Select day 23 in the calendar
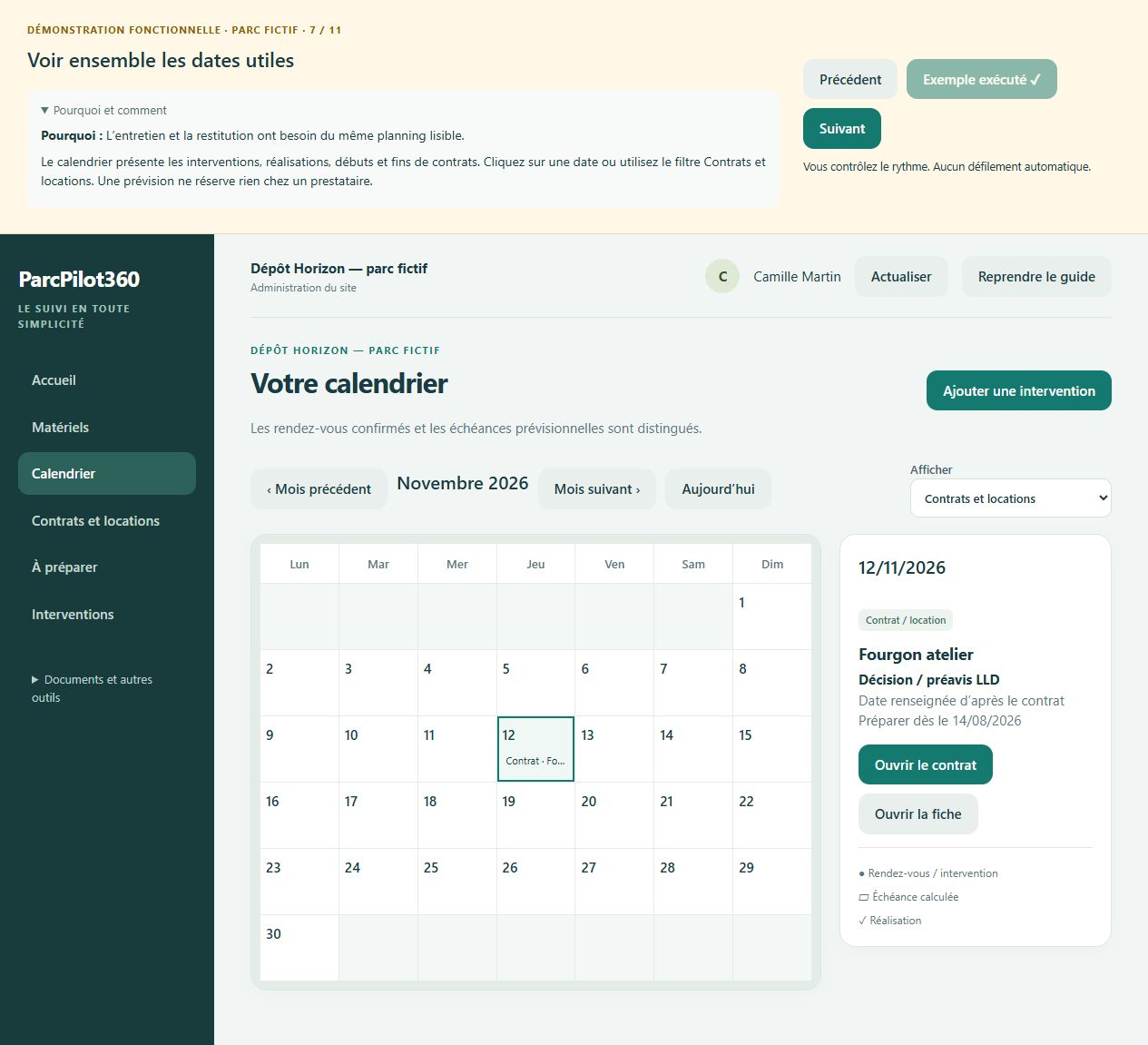Image resolution: width=1148 pixels, height=1045 pixels. 299,882
